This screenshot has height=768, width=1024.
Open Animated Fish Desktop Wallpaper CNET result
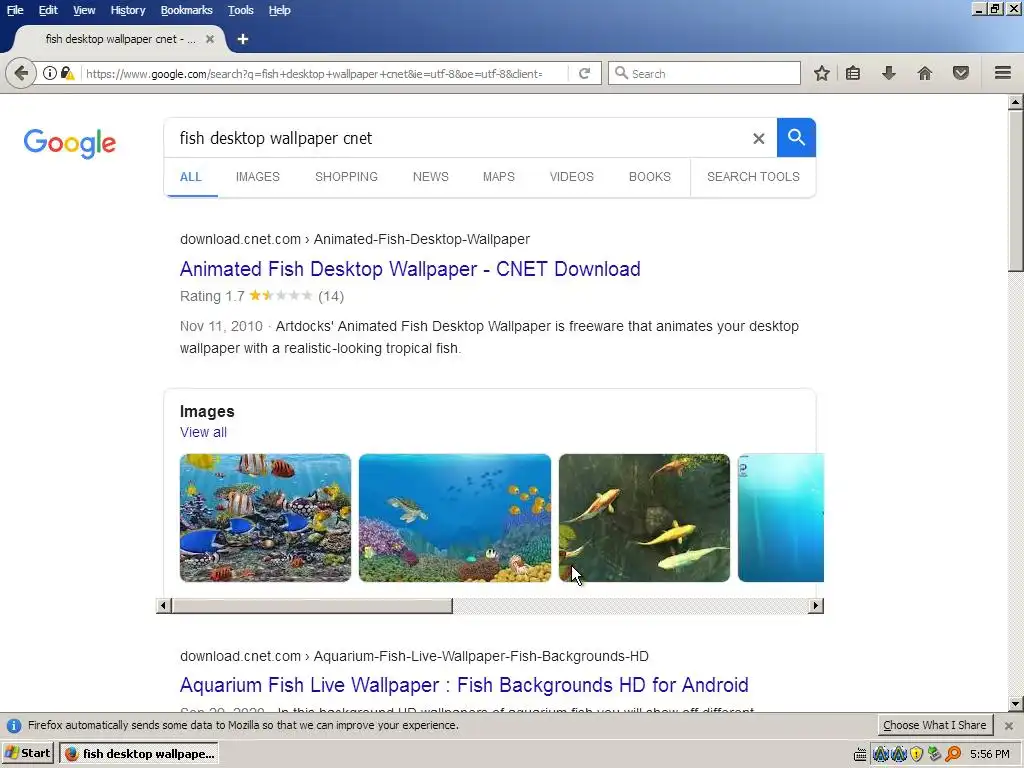(410, 269)
